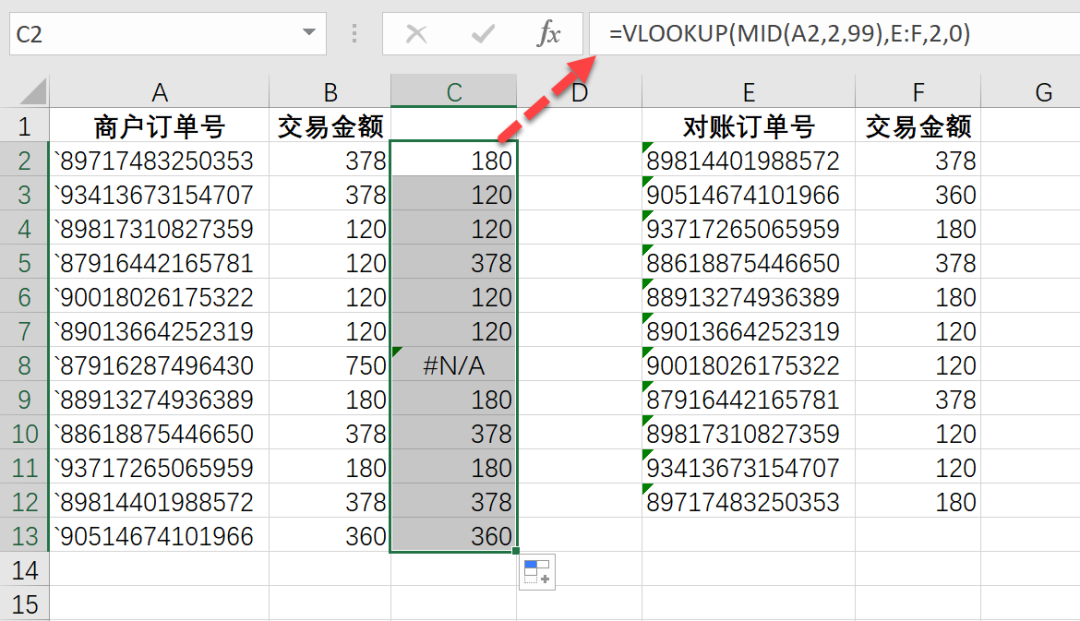Click the Enter checkmark icon in formula bar
This screenshot has height=621, width=1080.
point(482,33)
